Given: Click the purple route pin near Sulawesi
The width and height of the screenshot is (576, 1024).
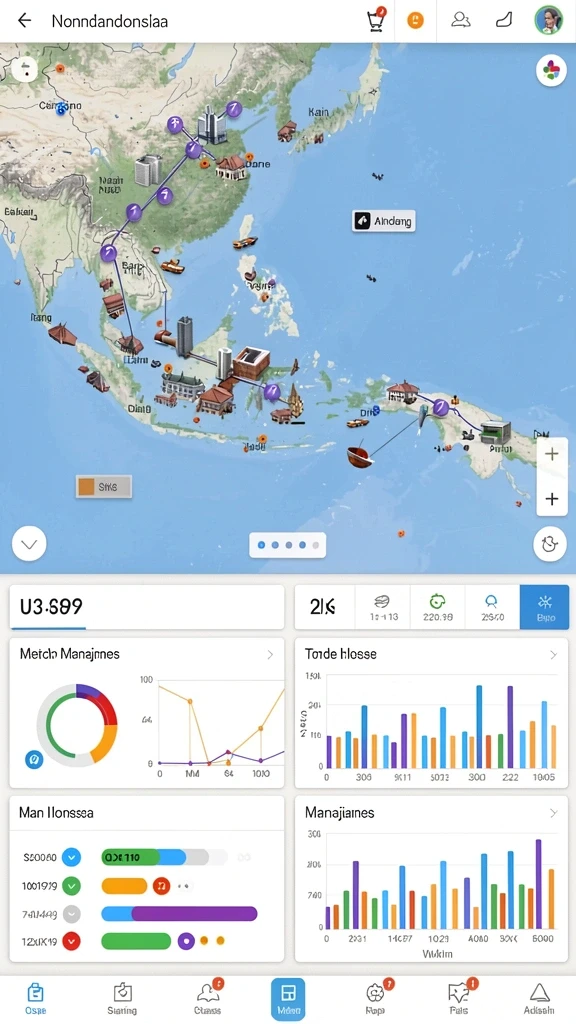Looking at the screenshot, I should pyautogui.click(x=272, y=392).
